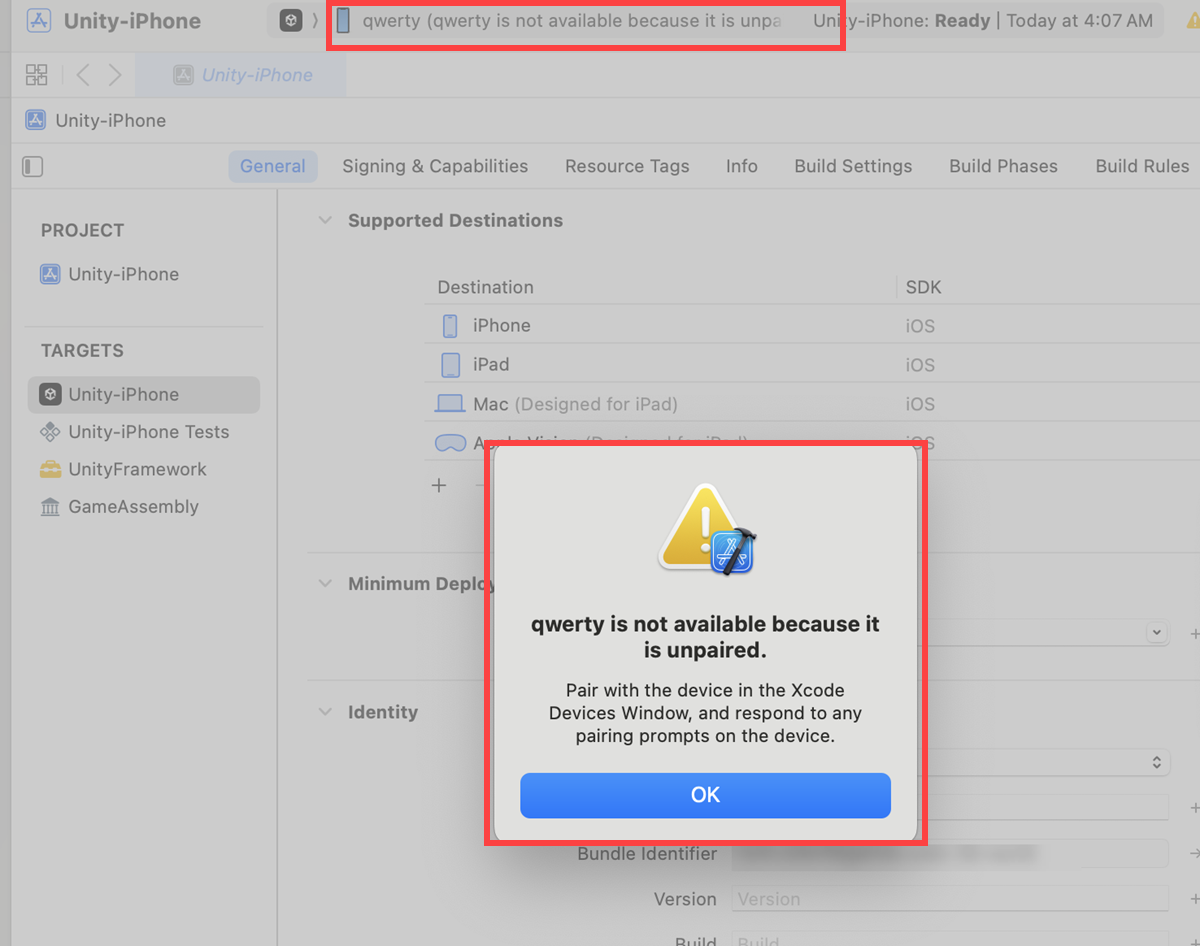Screen dimensions: 1200x946
Task: Toggle the project and targets sidebar
Action: (32, 167)
